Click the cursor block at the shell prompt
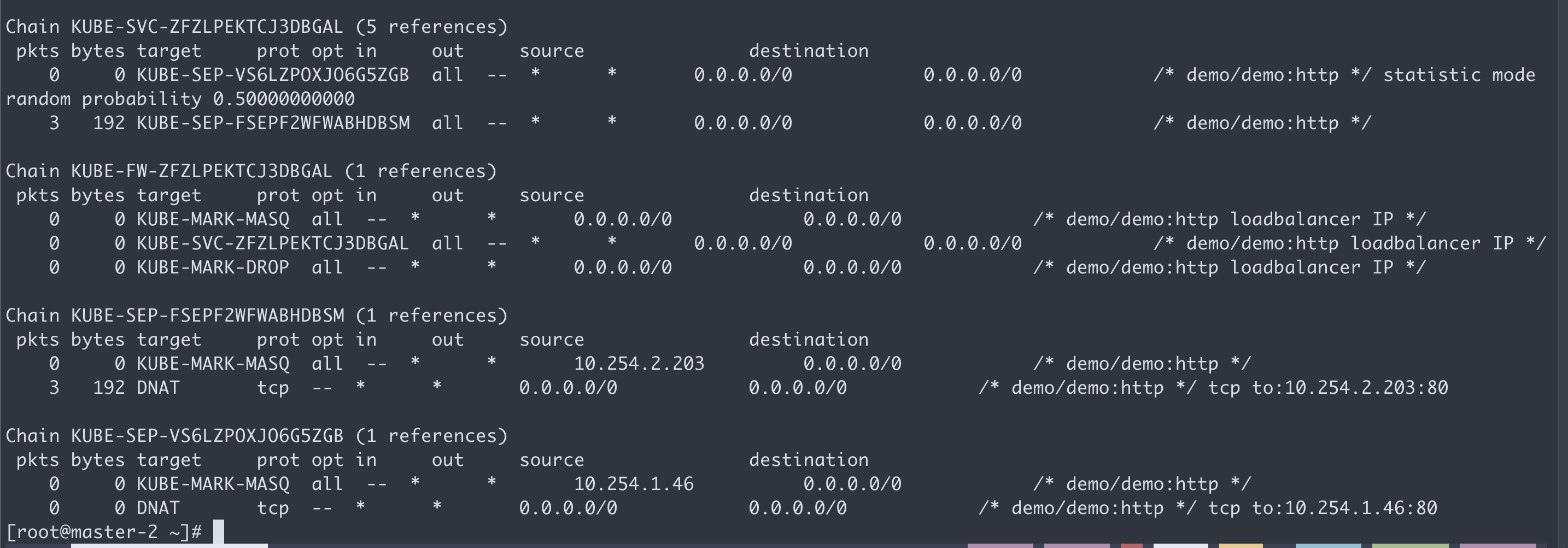 tap(219, 532)
